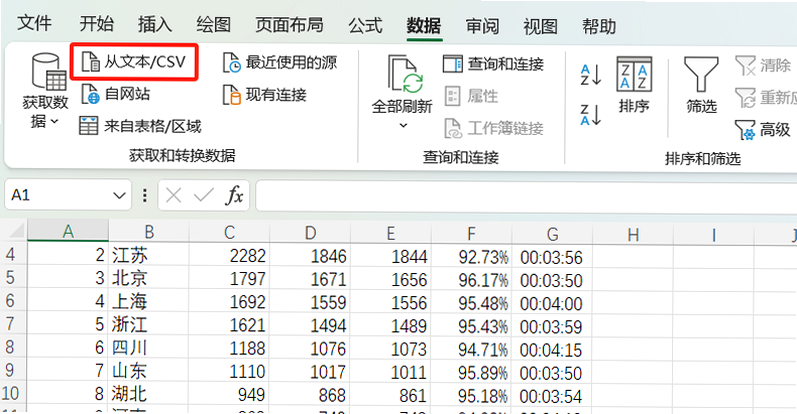Click 清除 clear filter button
Image resolution: width=797 pixels, height=414 pixels.
click(763, 65)
